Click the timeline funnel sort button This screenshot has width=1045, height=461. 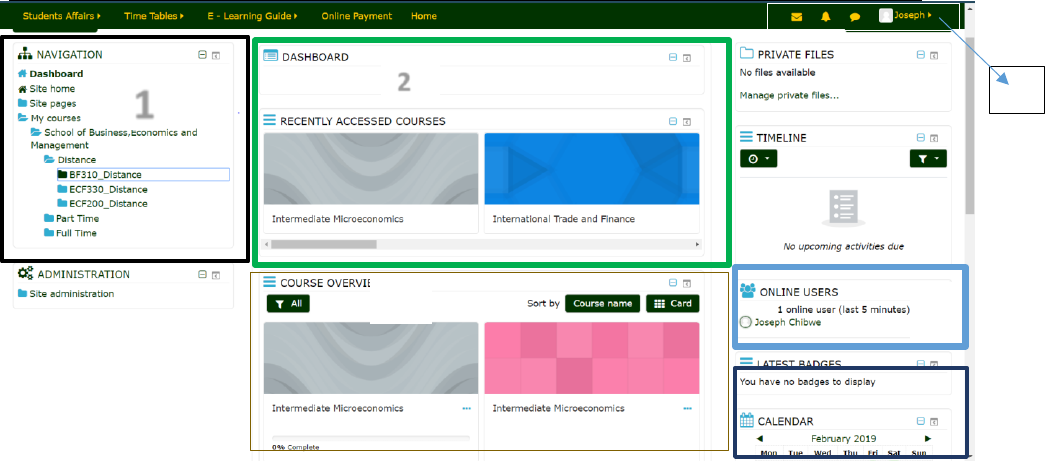tap(927, 158)
